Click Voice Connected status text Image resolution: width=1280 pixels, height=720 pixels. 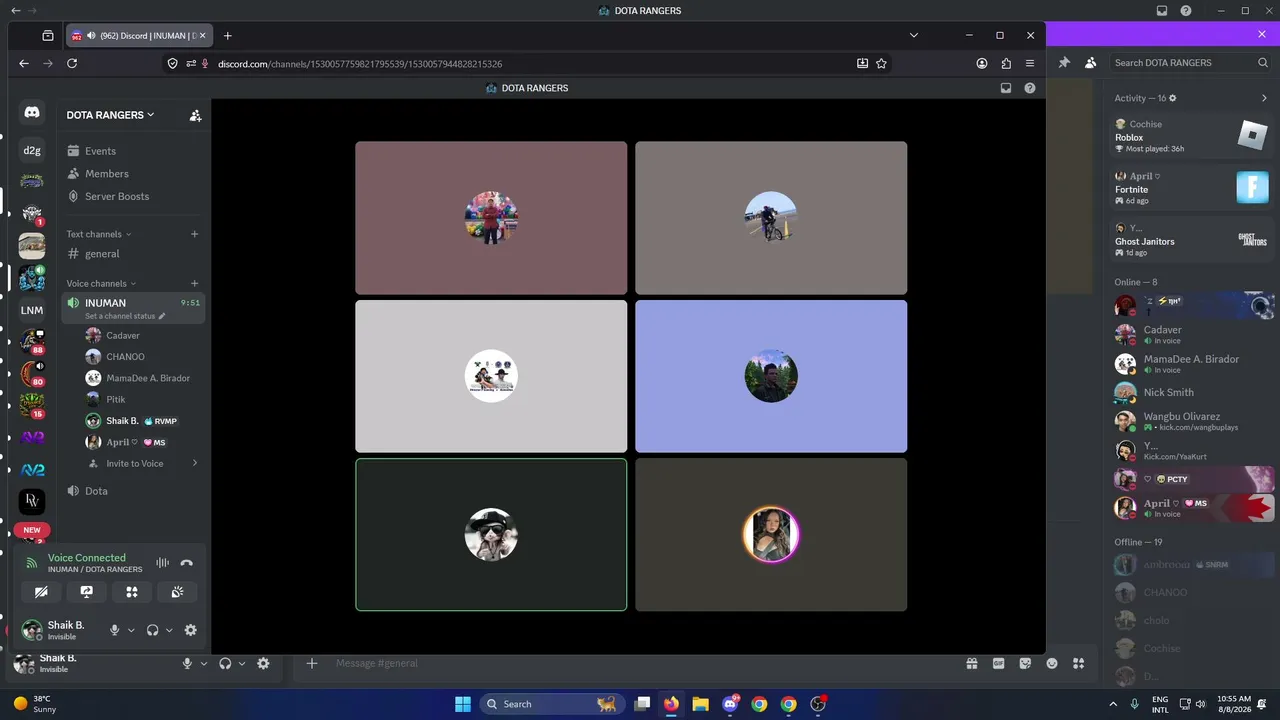(x=87, y=558)
